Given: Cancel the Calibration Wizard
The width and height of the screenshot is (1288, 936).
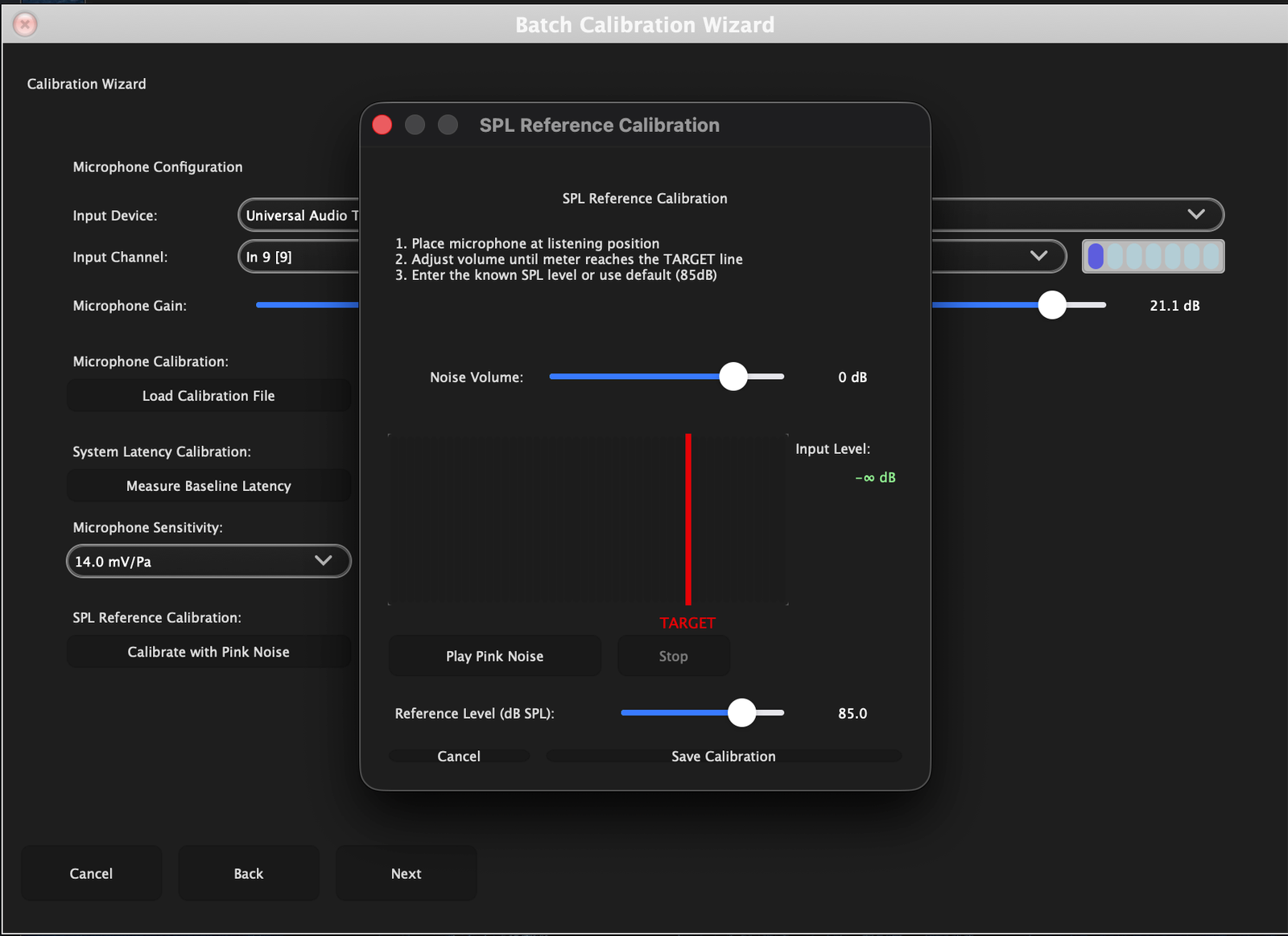Looking at the screenshot, I should pyautogui.click(x=91, y=873).
